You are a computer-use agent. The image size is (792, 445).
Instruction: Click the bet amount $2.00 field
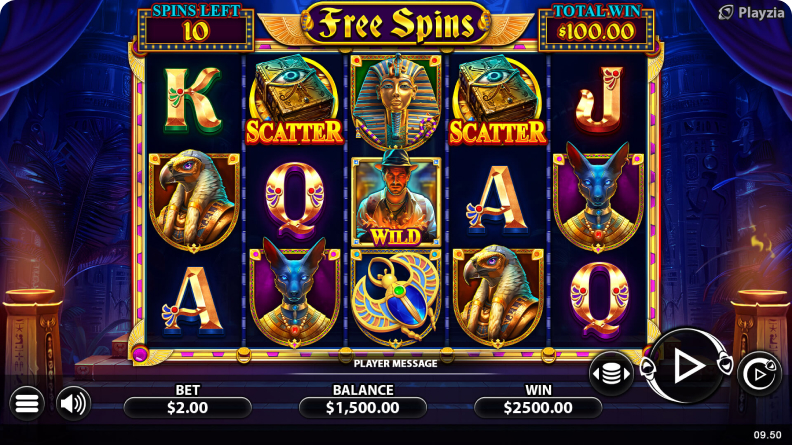click(187, 408)
